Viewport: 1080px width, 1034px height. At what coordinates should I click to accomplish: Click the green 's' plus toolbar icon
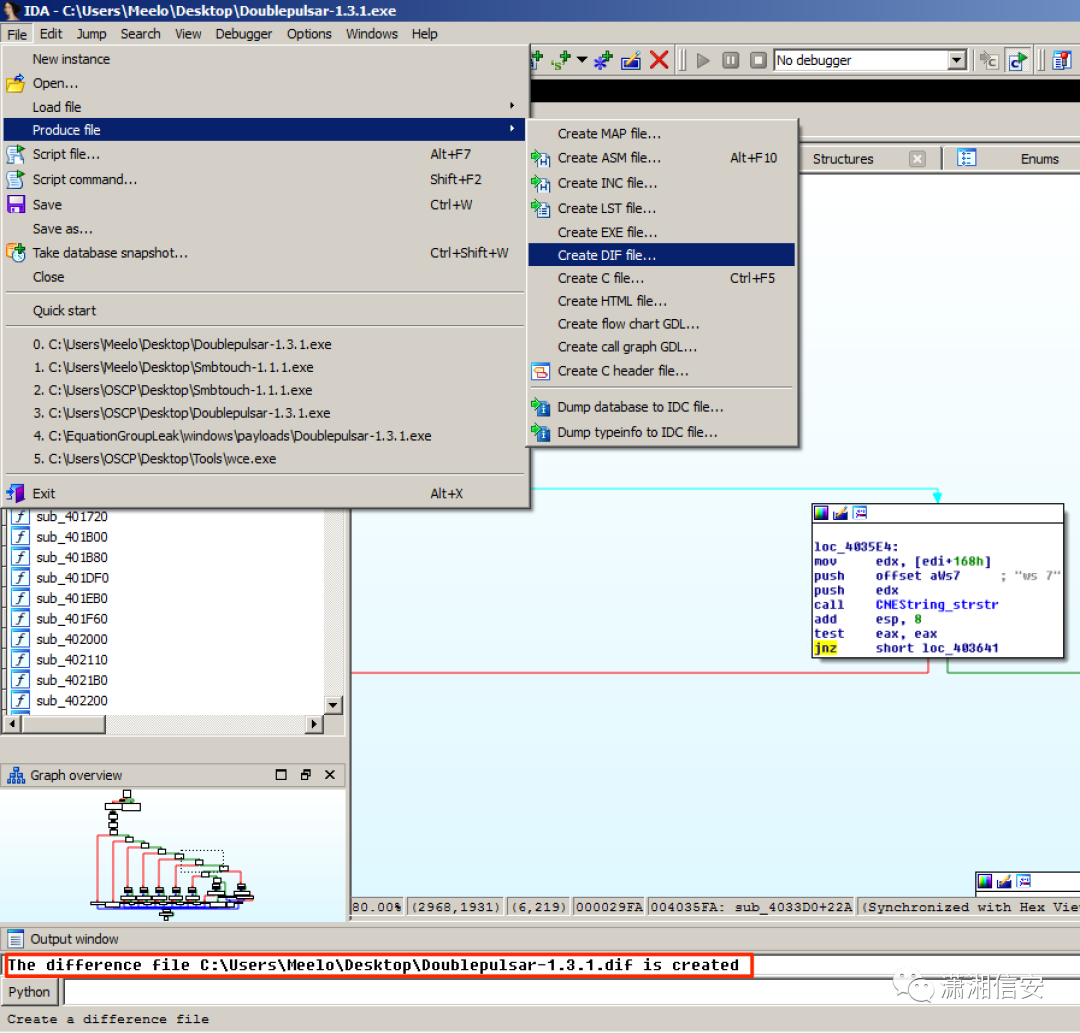[561, 61]
